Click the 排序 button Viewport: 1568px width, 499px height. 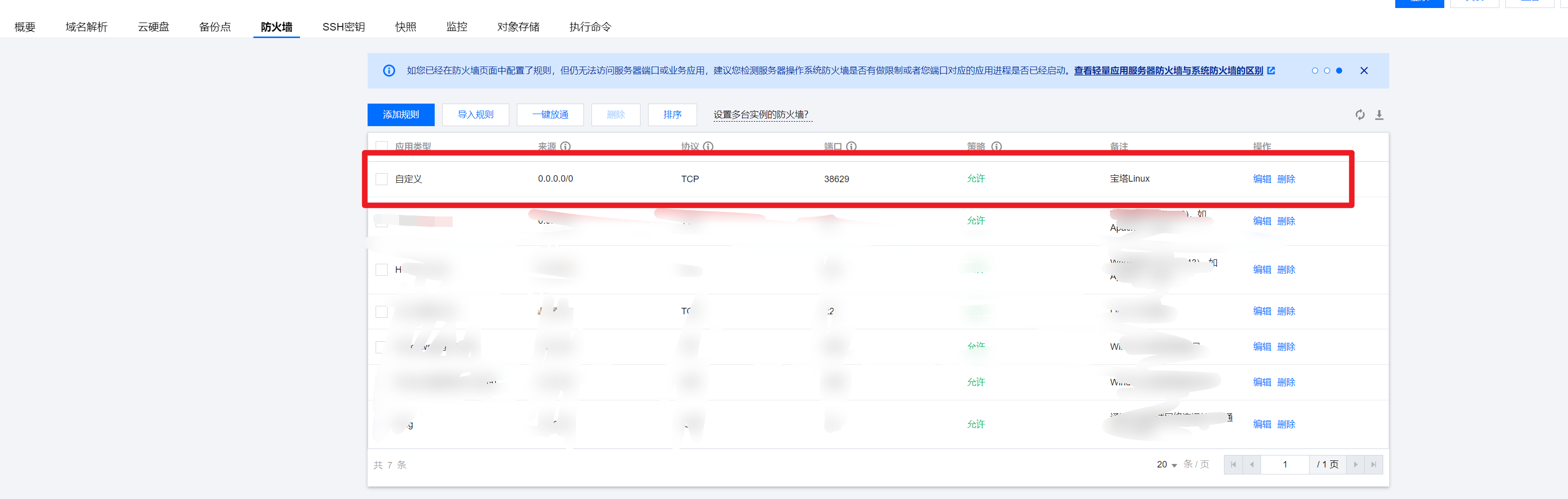tap(672, 115)
